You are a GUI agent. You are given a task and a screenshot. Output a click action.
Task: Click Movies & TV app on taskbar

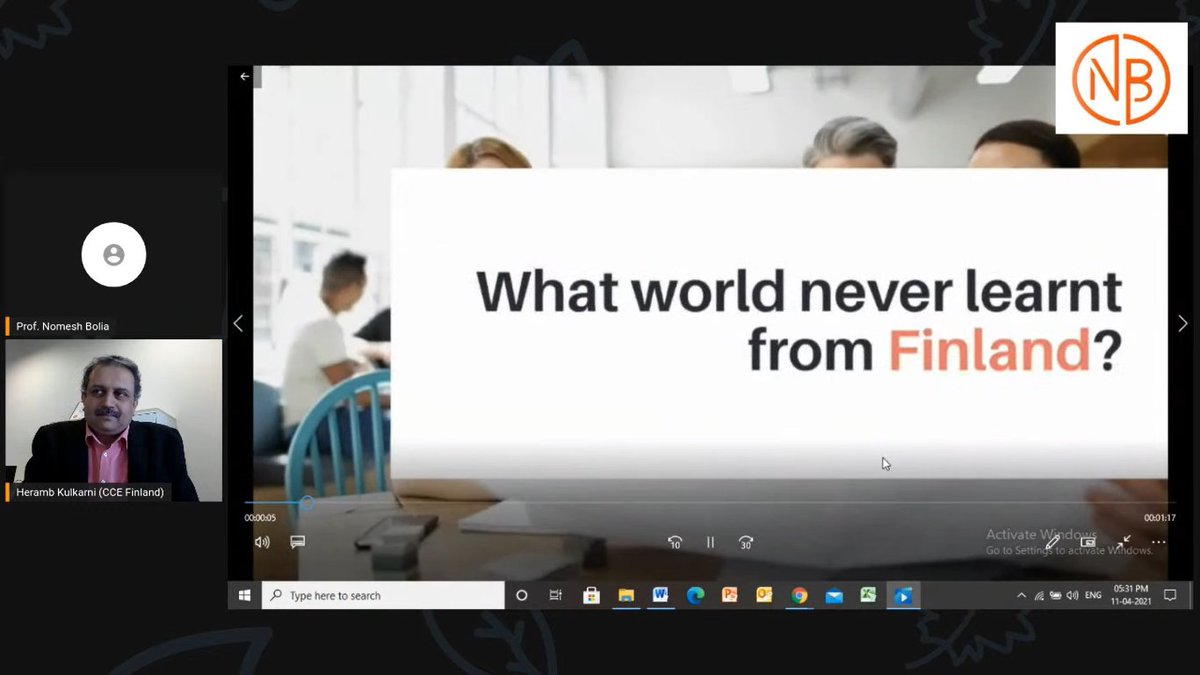click(x=903, y=595)
